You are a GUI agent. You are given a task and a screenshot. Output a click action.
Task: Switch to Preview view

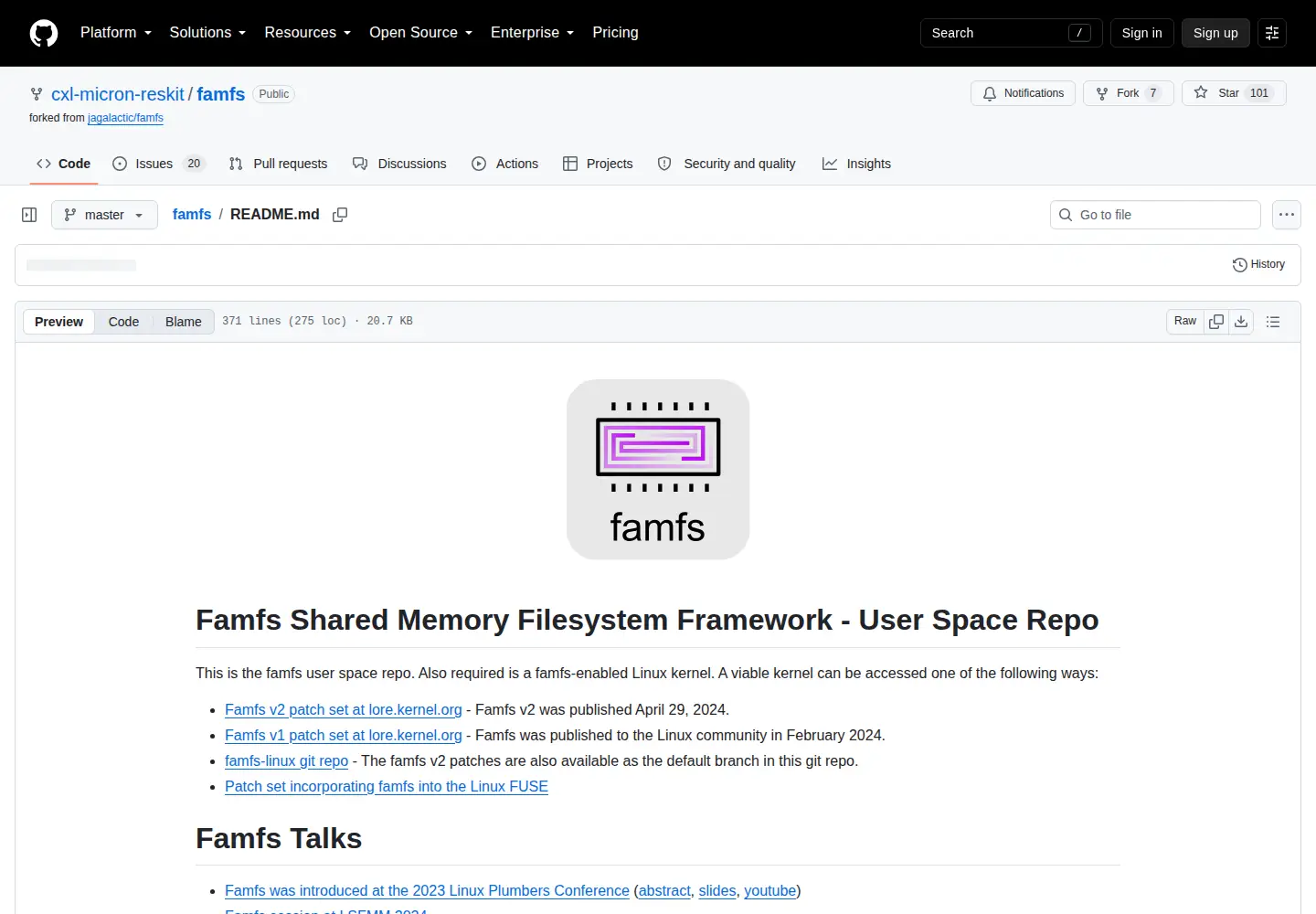(x=58, y=322)
